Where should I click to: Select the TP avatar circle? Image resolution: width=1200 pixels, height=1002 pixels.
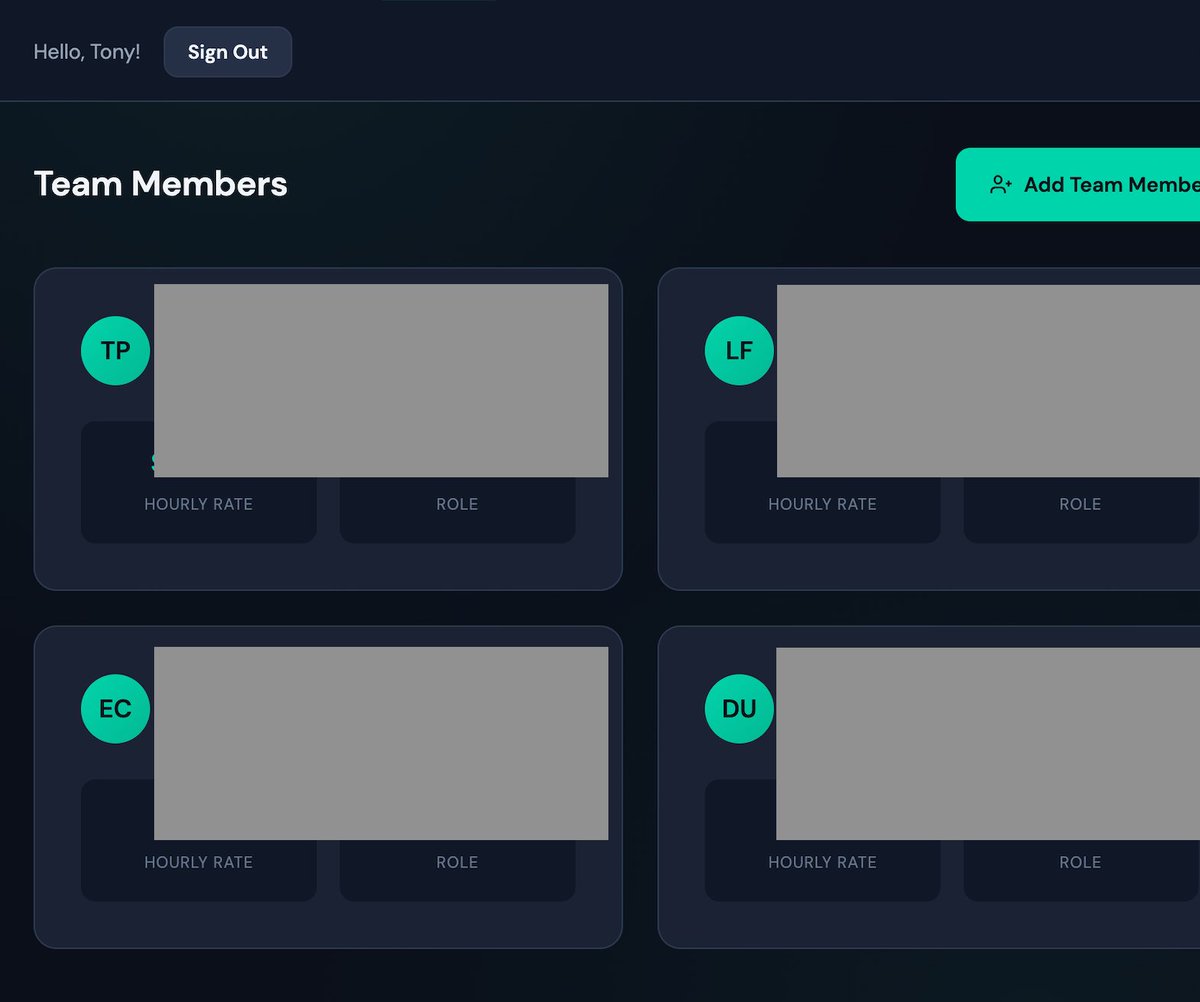pyautogui.click(x=115, y=351)
